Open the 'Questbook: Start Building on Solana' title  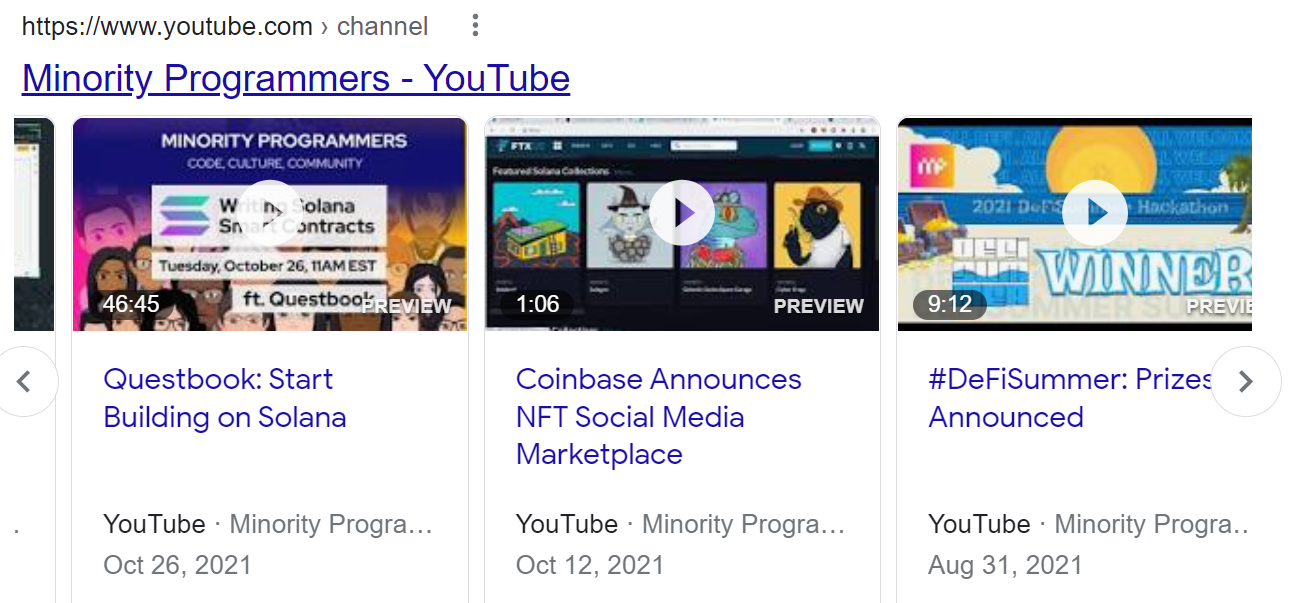tap(224, 398)
